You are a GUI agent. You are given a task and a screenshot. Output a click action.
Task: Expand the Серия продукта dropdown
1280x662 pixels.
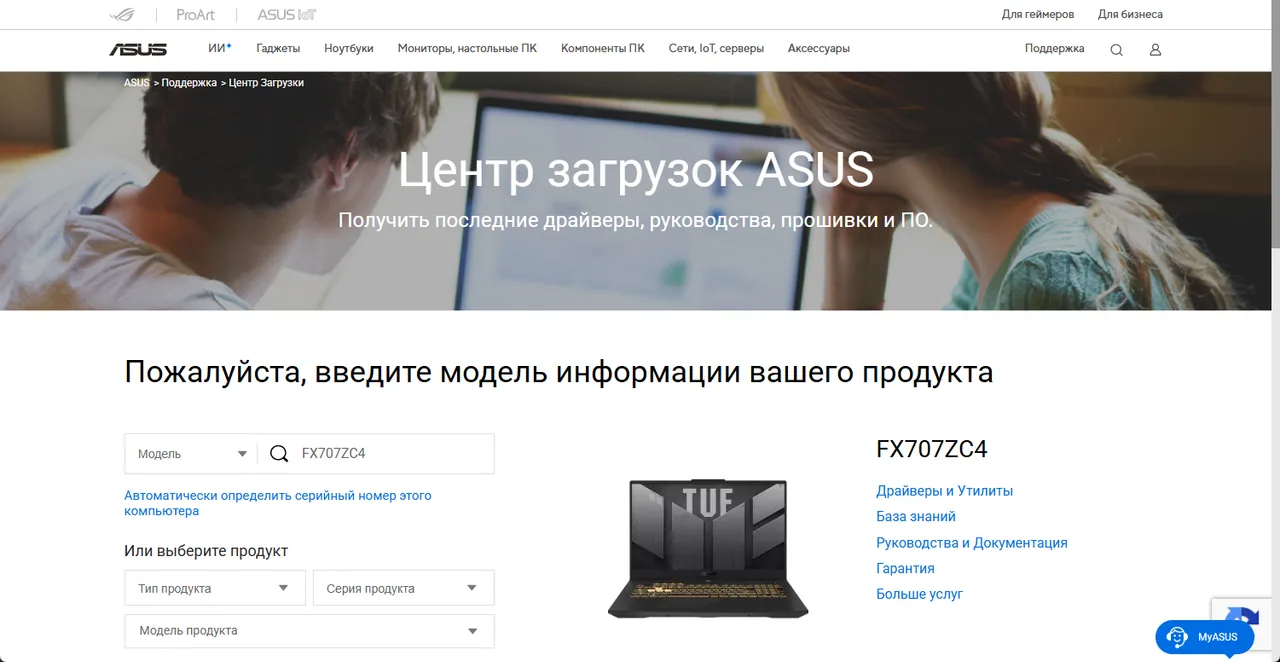click(x=404, y=588)
